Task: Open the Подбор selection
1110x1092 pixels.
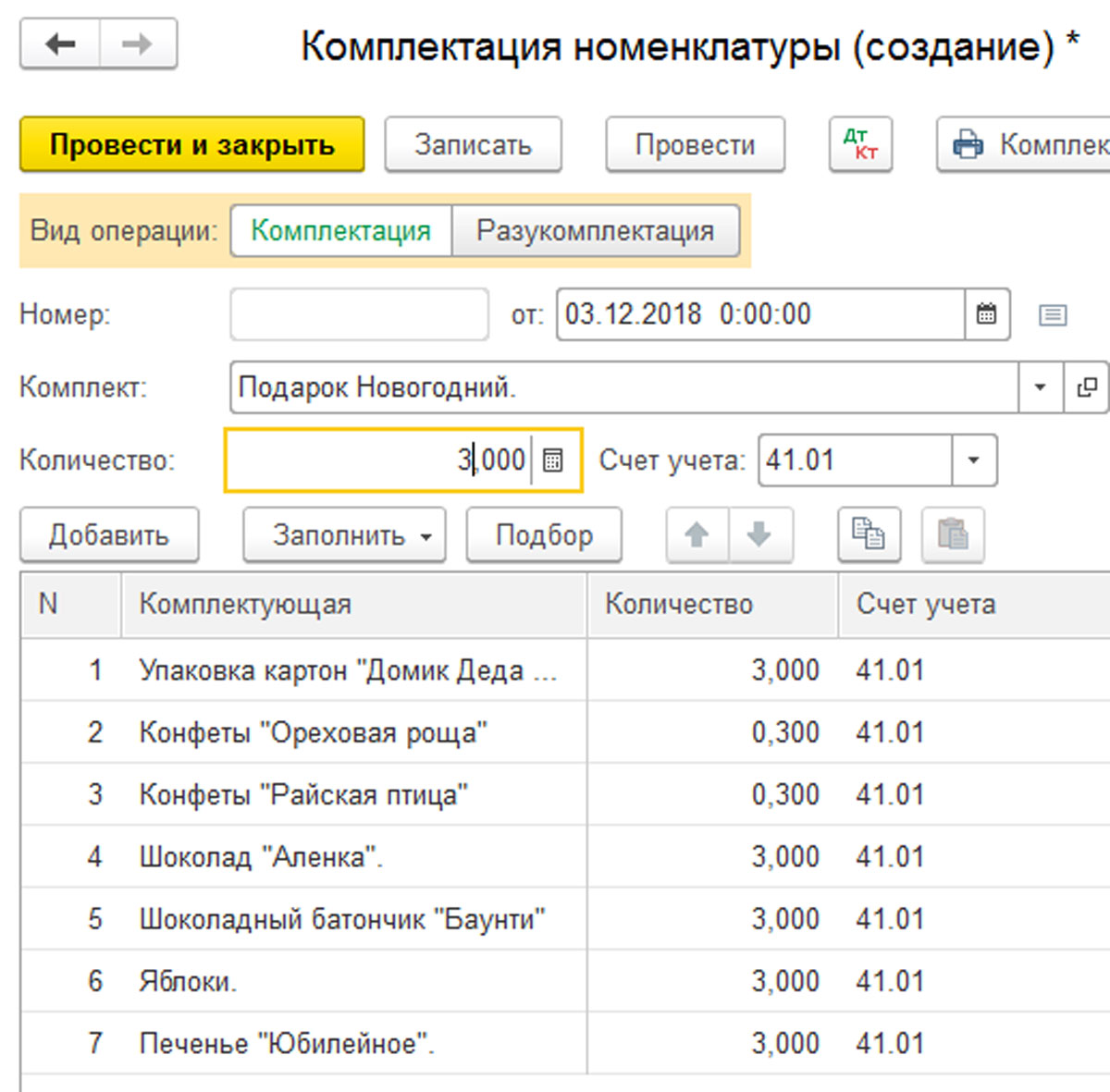Action: click(x=544, y=534)
